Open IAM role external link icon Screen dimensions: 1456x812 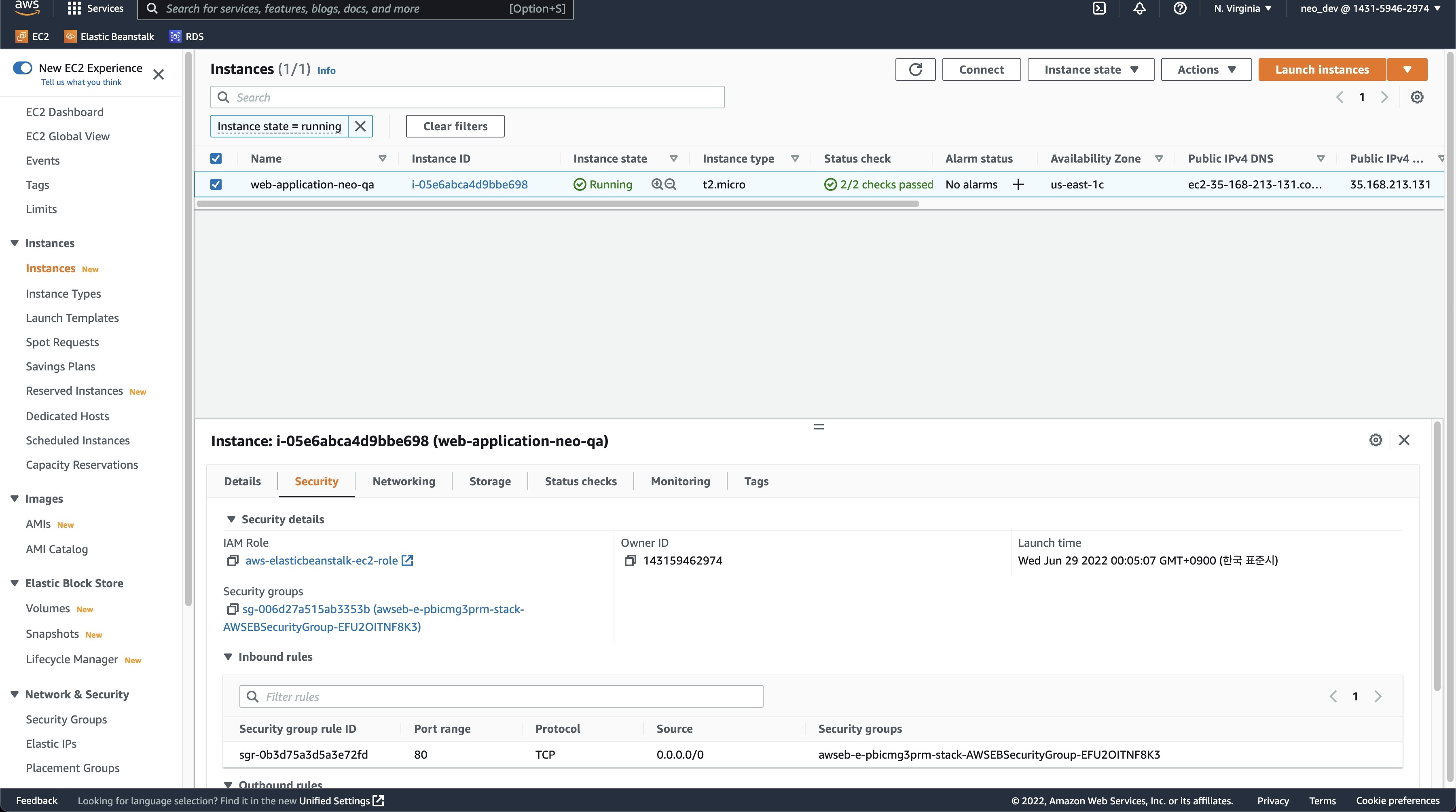click(408, 560)
